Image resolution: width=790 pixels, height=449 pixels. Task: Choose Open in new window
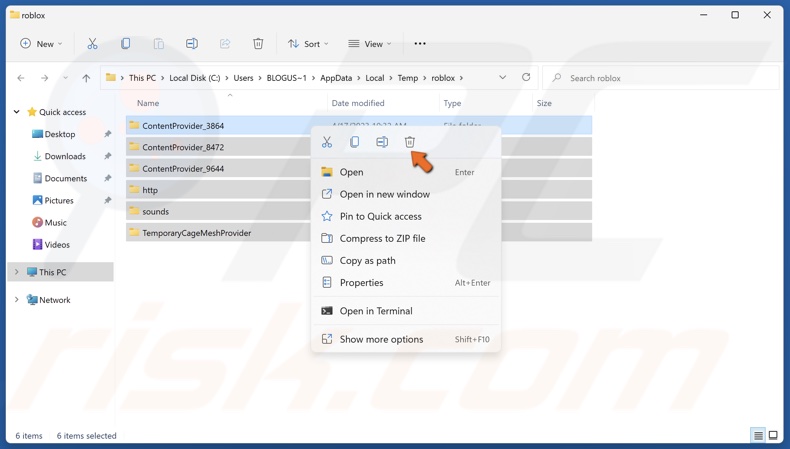coord(406,195)
